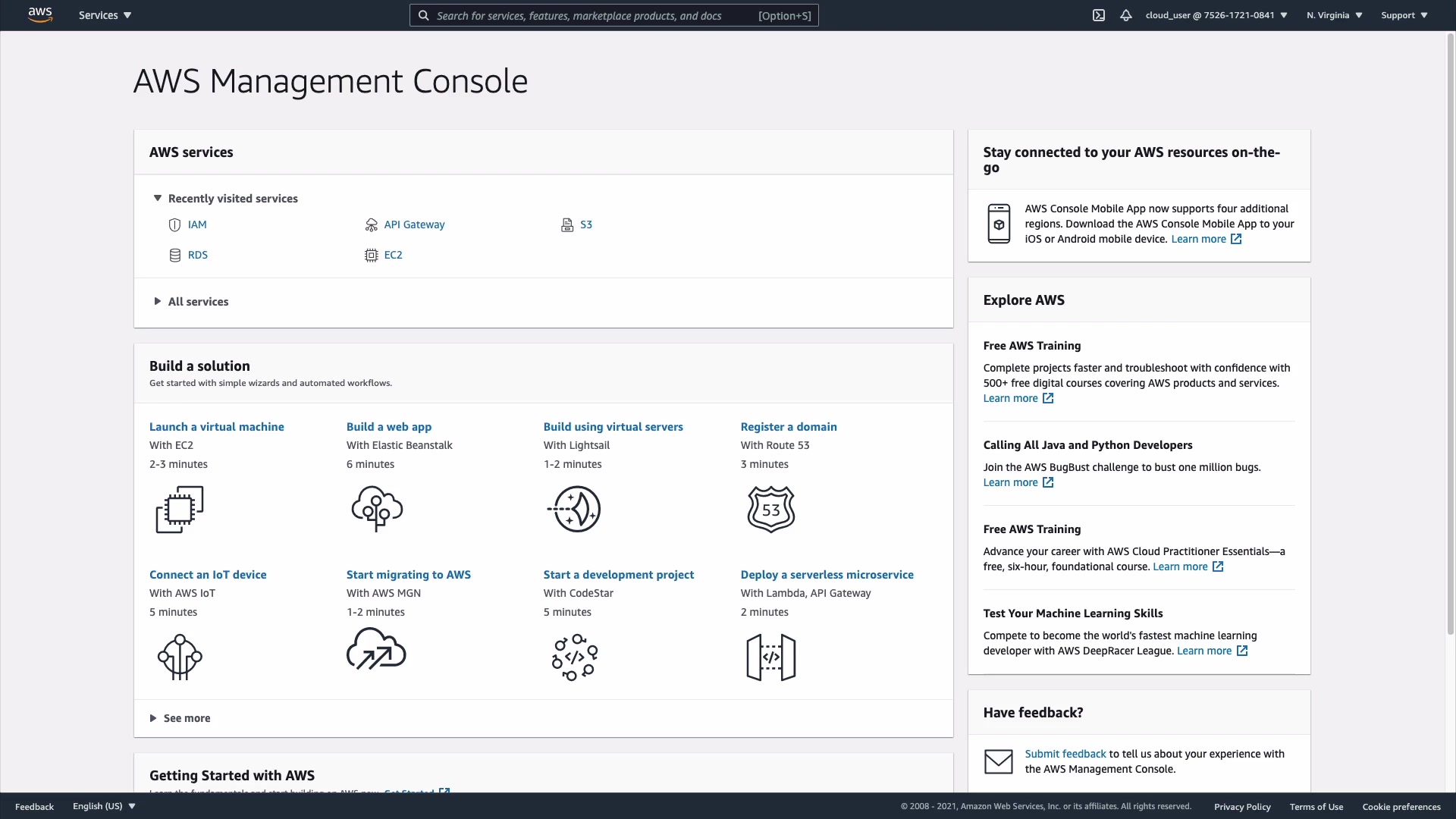Open the Support menu
Viewport: 1456px width, 819px height.
pyautogui.click(x=1404, y=15)
